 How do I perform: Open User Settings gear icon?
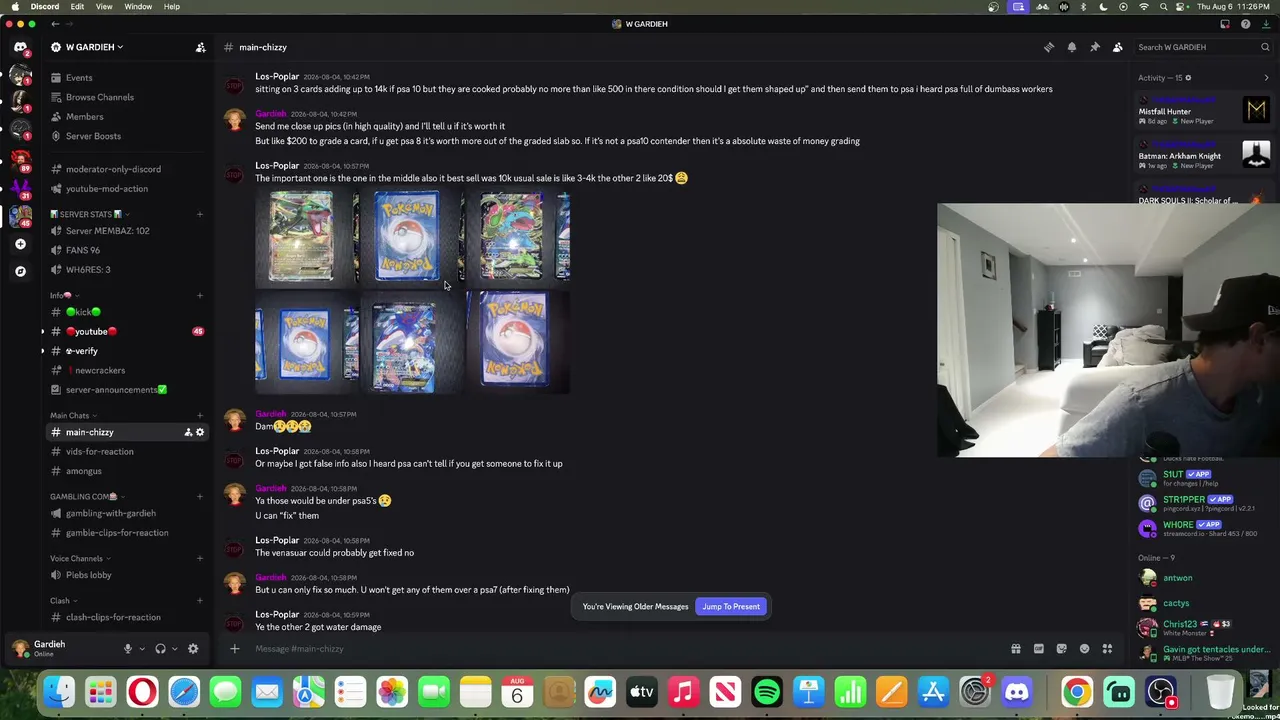(193, 649)
